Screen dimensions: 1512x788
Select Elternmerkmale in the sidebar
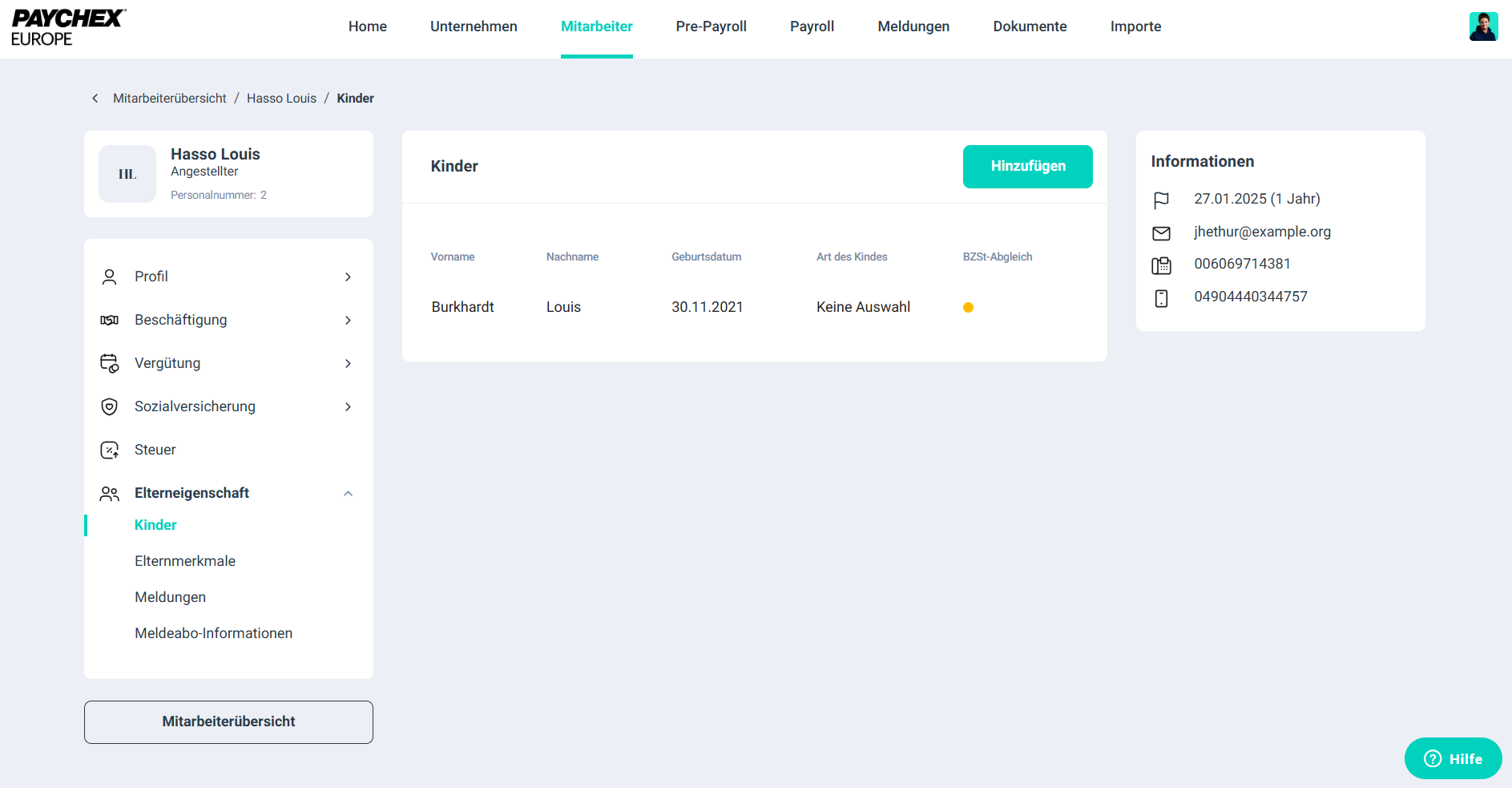pyautogui.click(x=185, y=561)
